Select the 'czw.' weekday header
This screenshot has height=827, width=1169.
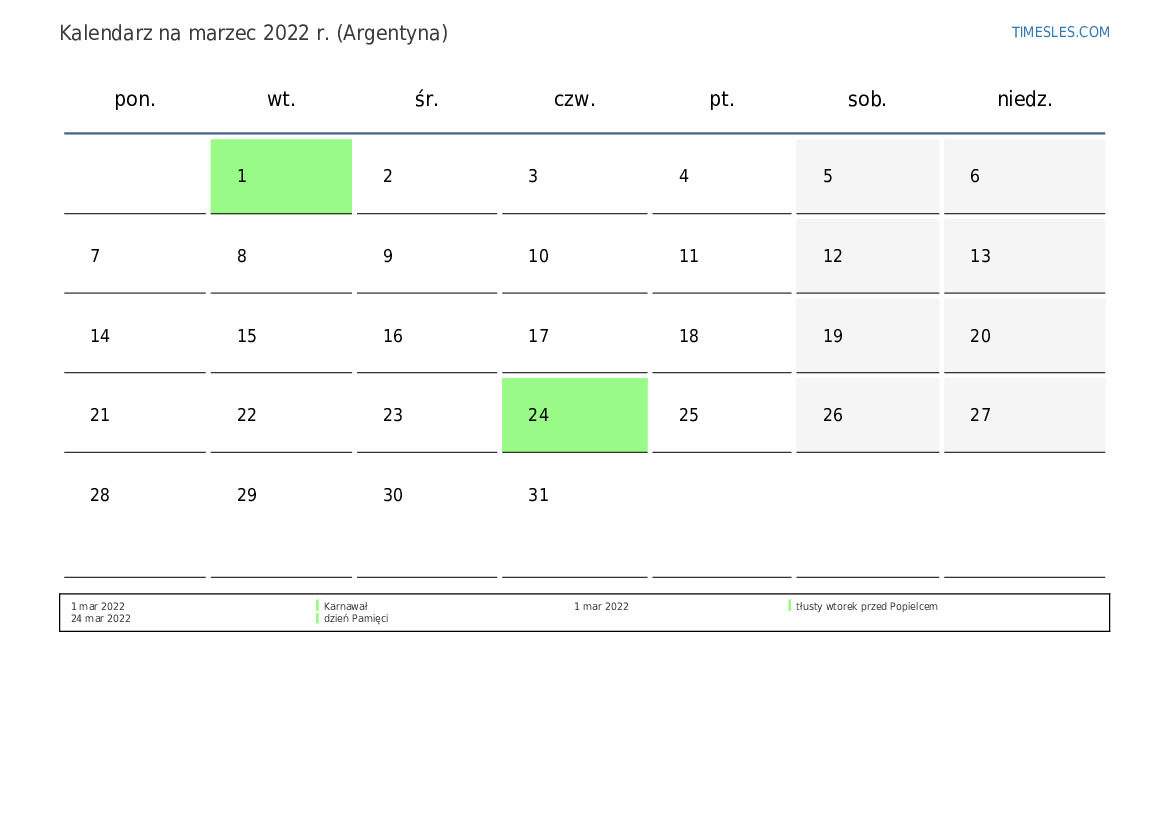pyautogui.click(x=575, y=99)
